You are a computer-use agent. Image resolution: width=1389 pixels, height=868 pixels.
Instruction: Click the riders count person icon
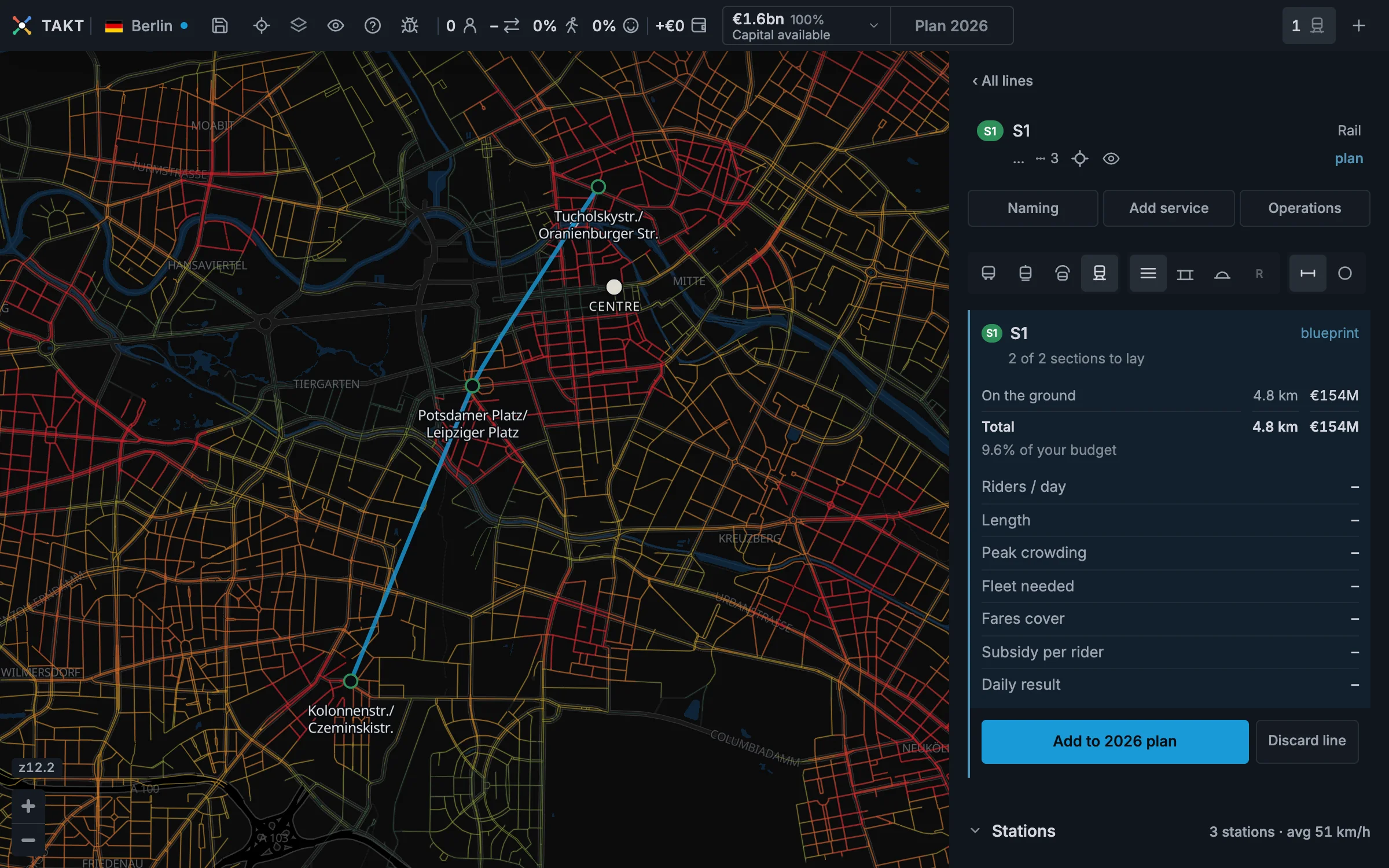point(470,25)
